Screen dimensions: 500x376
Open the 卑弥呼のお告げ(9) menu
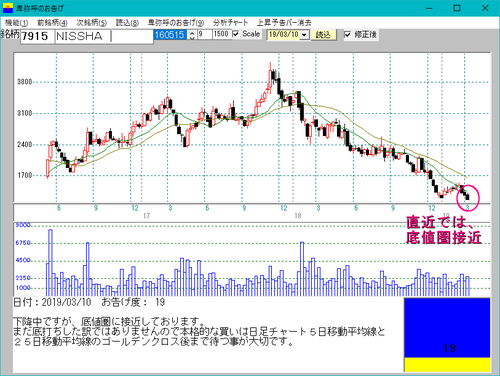(176, 23)
